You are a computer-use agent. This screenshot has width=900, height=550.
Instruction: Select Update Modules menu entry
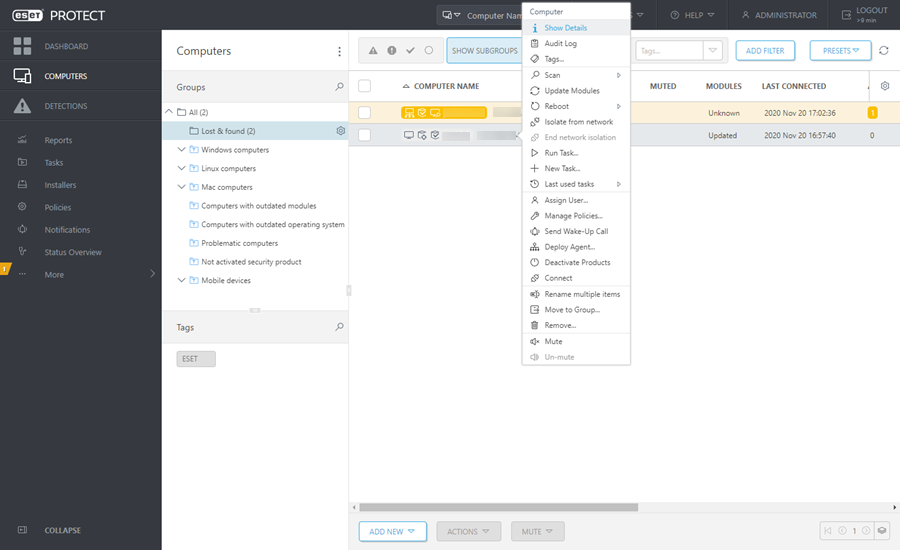tap(576, 91)
